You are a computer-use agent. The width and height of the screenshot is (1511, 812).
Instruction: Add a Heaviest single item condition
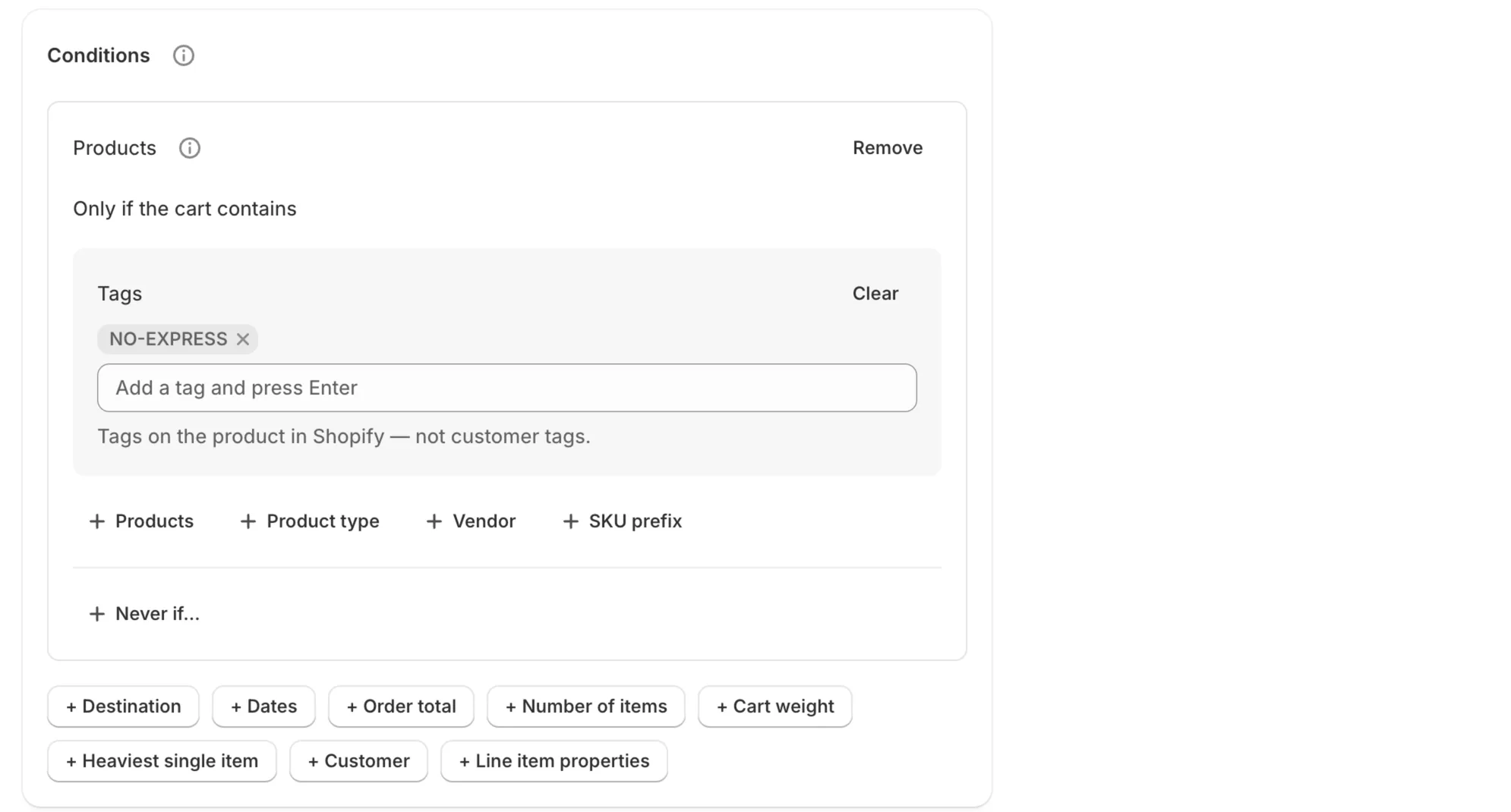pyautogui.click(x=162, y=761)
